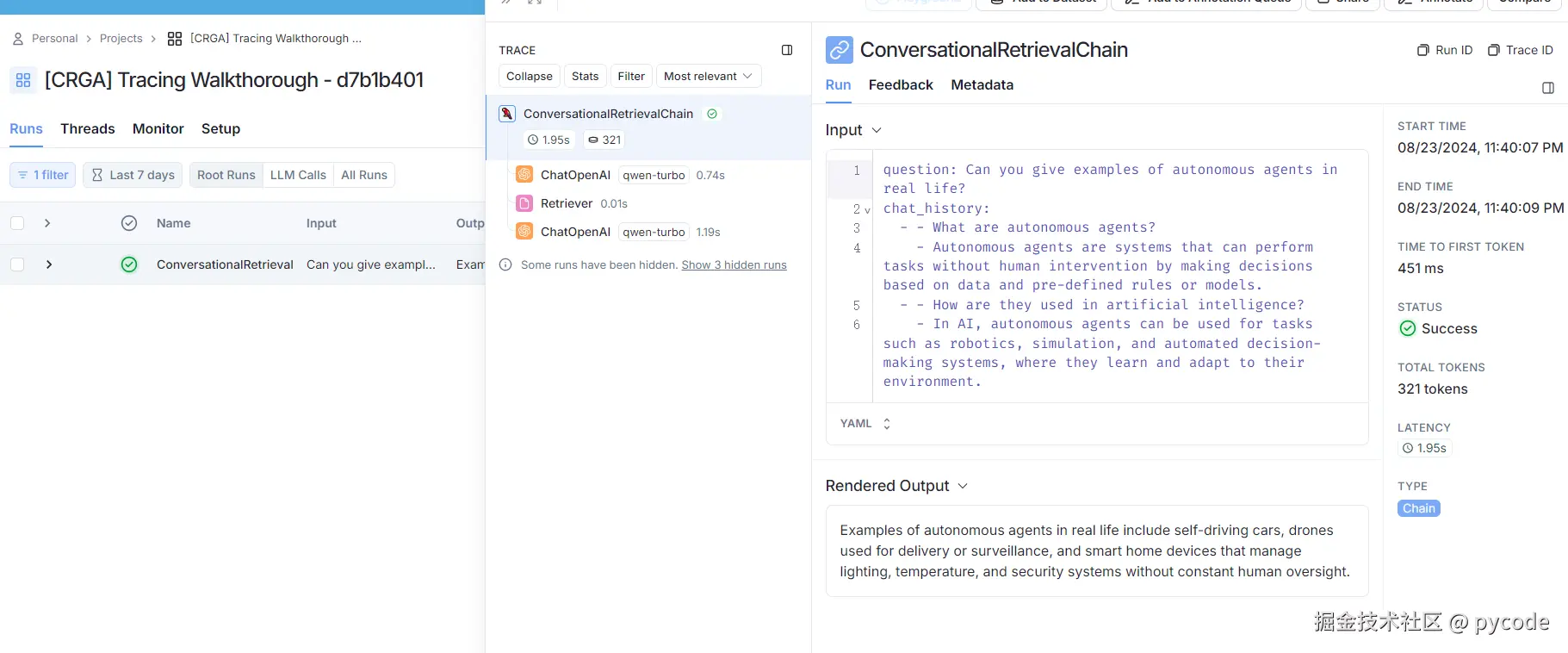Click the green success check beside trace name
The image size is (1568, 653).
[712, 114]
